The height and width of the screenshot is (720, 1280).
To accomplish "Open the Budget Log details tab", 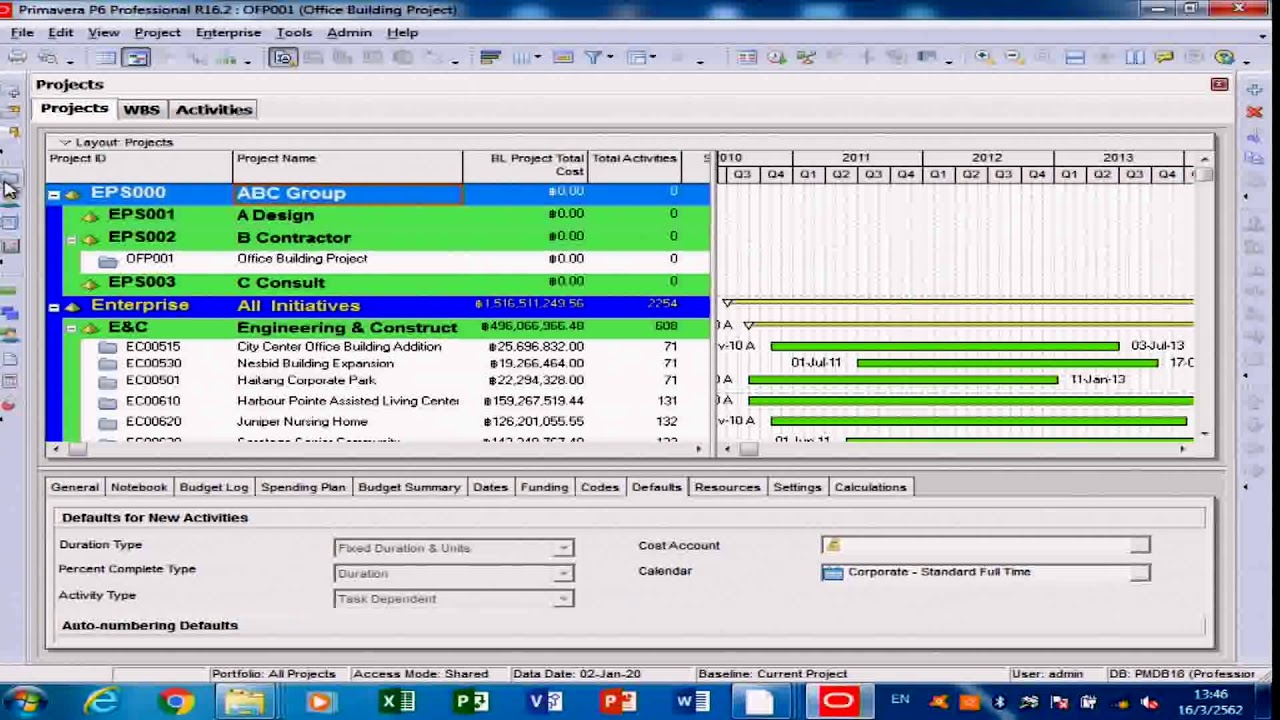I will coord(214,487).
